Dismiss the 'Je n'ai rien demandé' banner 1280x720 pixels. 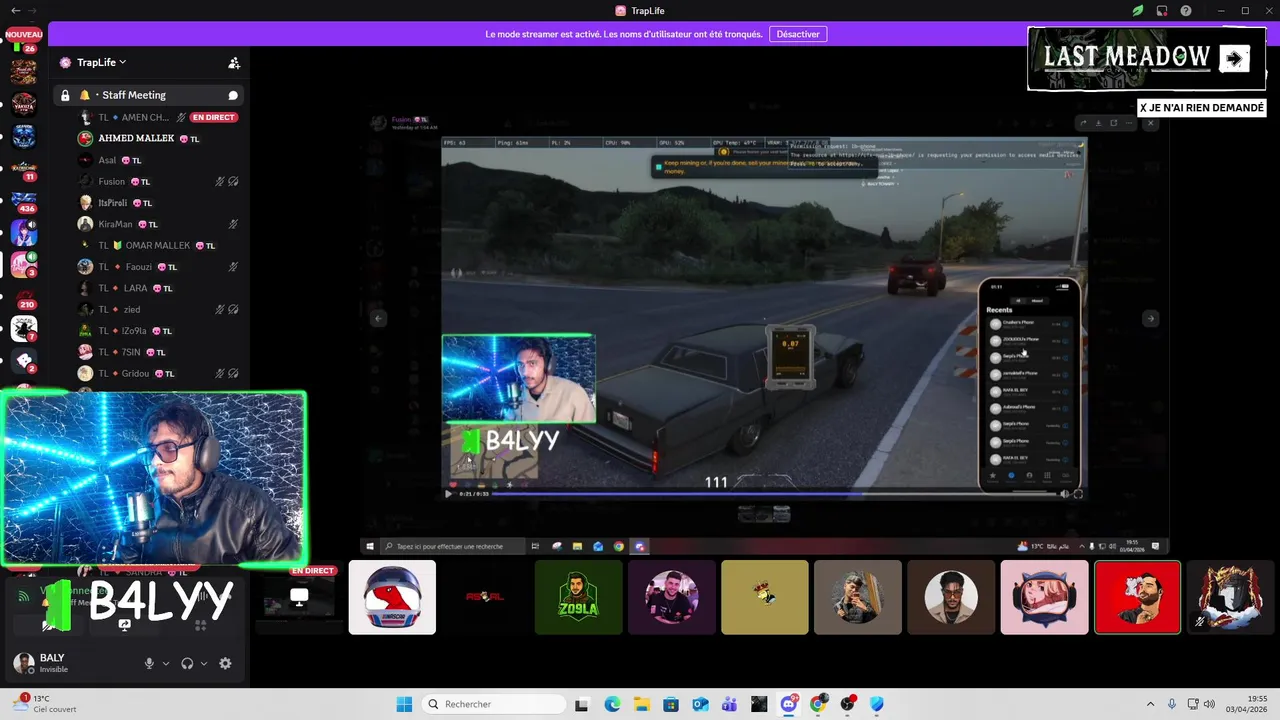[1202, 108]
